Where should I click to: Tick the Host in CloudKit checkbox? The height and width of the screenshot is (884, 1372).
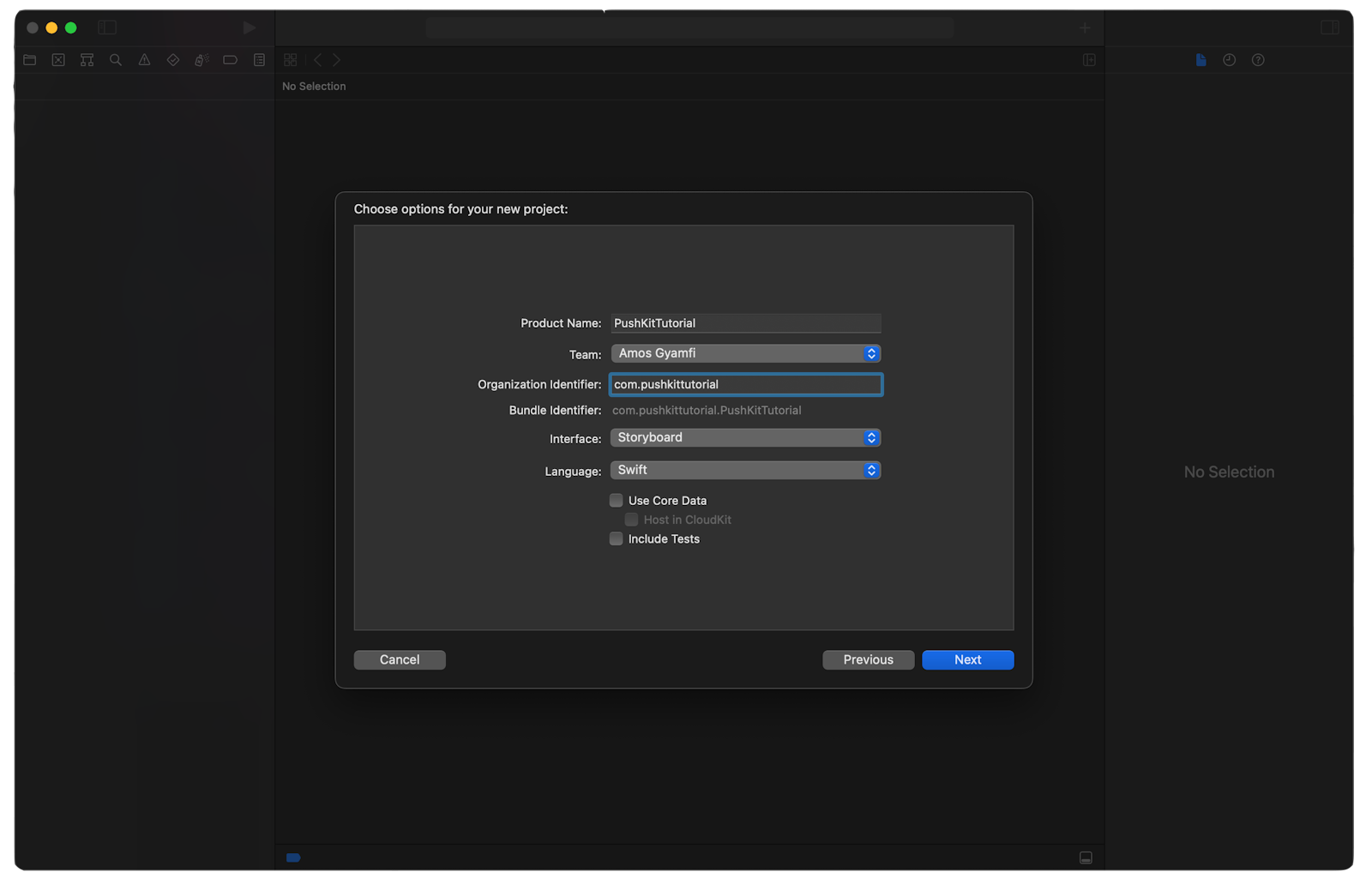click(632, 520)
